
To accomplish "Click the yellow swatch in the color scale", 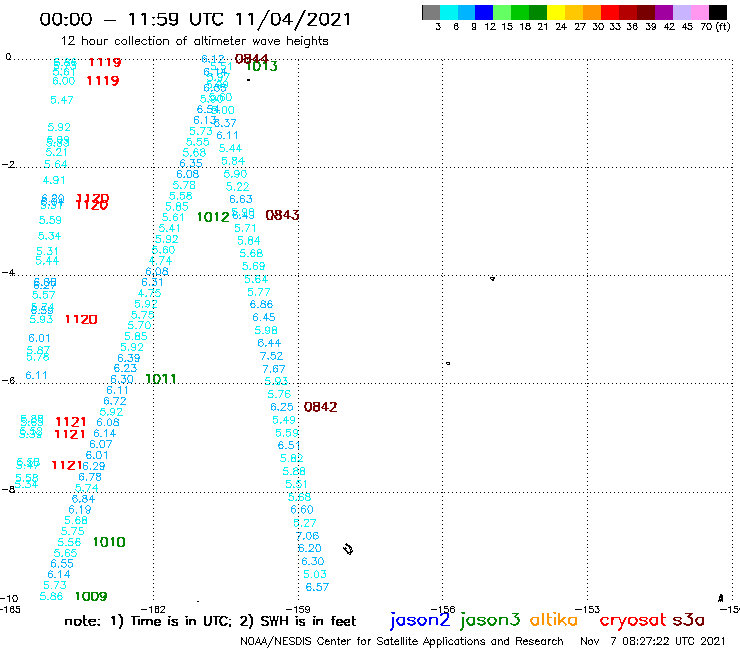I will pyautogui.click(x=556, y=12).
